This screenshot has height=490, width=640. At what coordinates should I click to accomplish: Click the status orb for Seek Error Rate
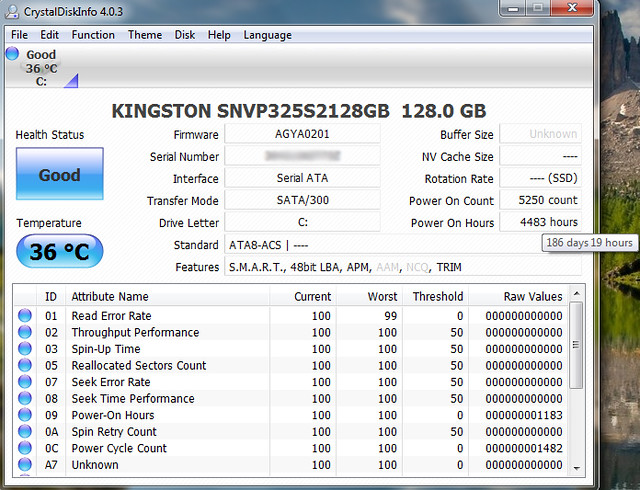tap(25, 382)
